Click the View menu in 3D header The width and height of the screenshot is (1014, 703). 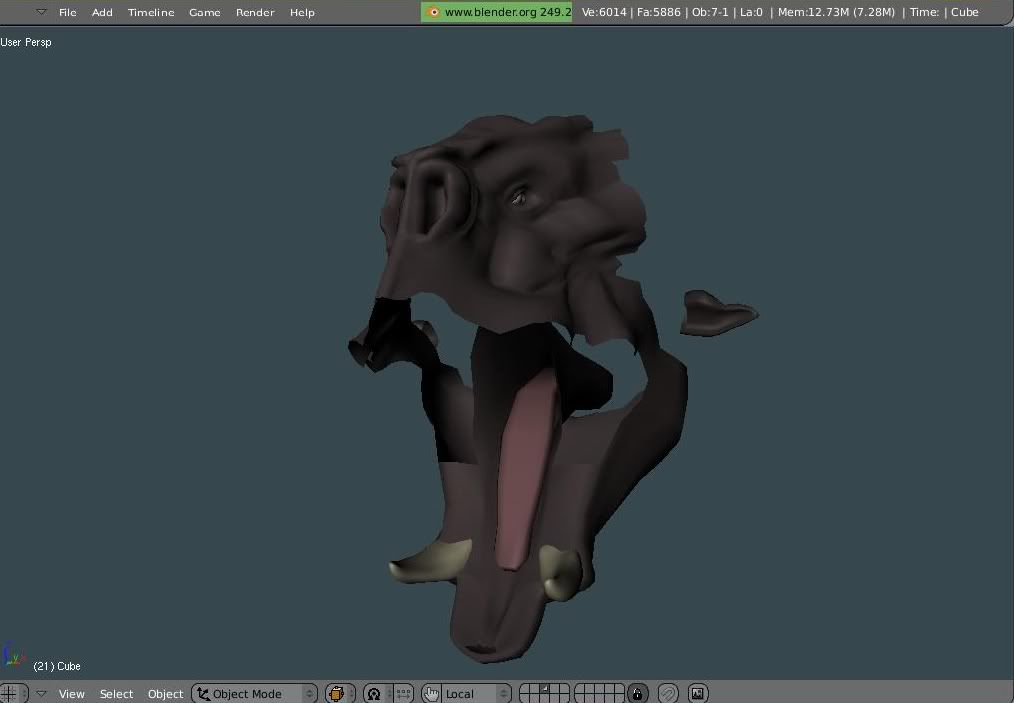(x=71, y=693)
